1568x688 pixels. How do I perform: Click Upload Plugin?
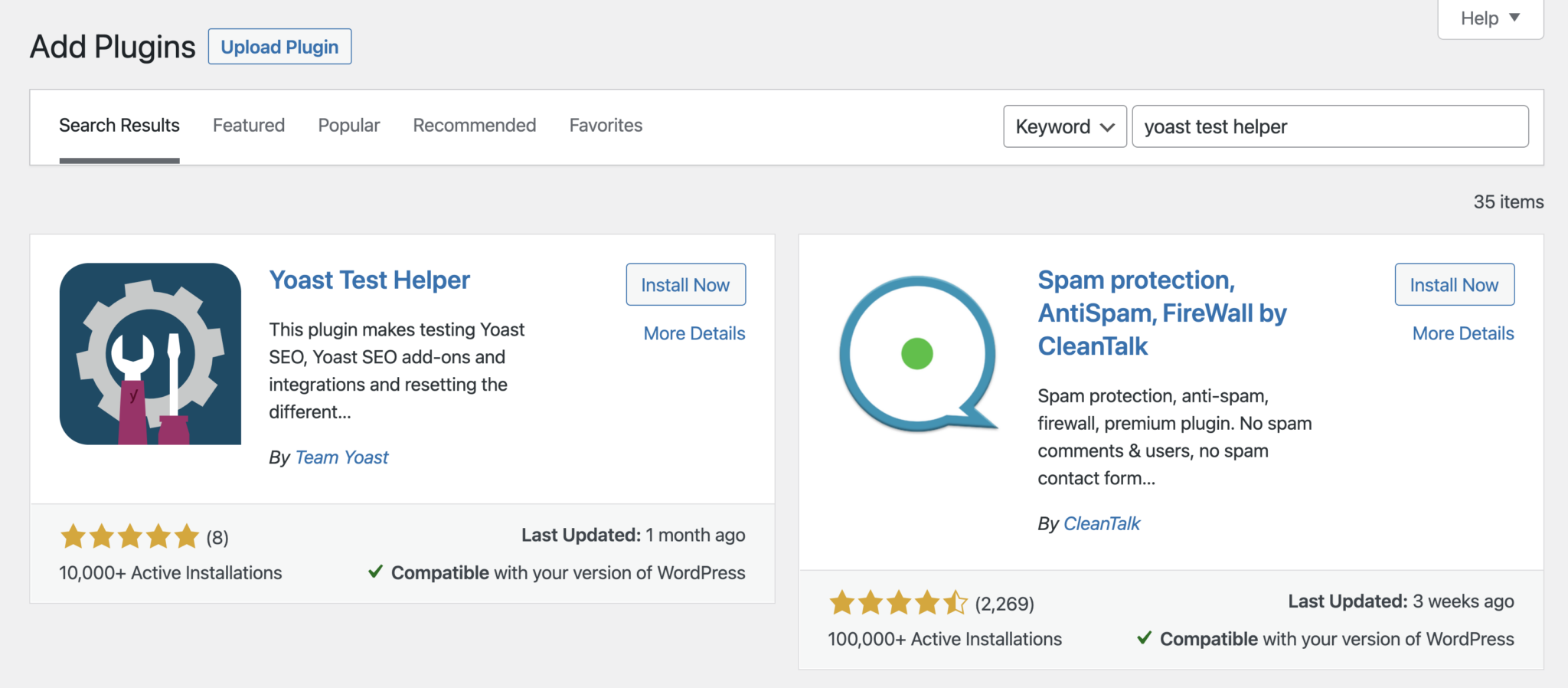[x=279, y=46]
